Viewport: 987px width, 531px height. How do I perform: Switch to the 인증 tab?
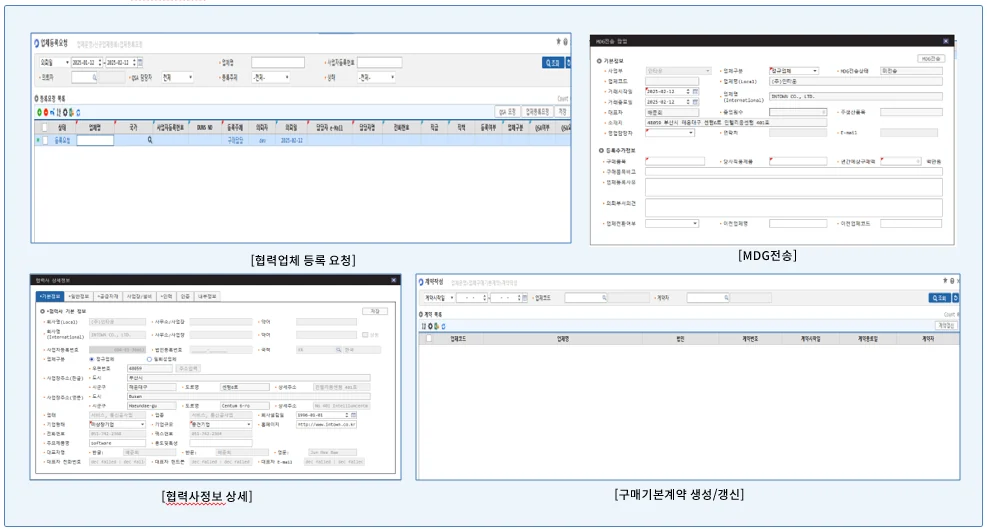coord(186,296)
